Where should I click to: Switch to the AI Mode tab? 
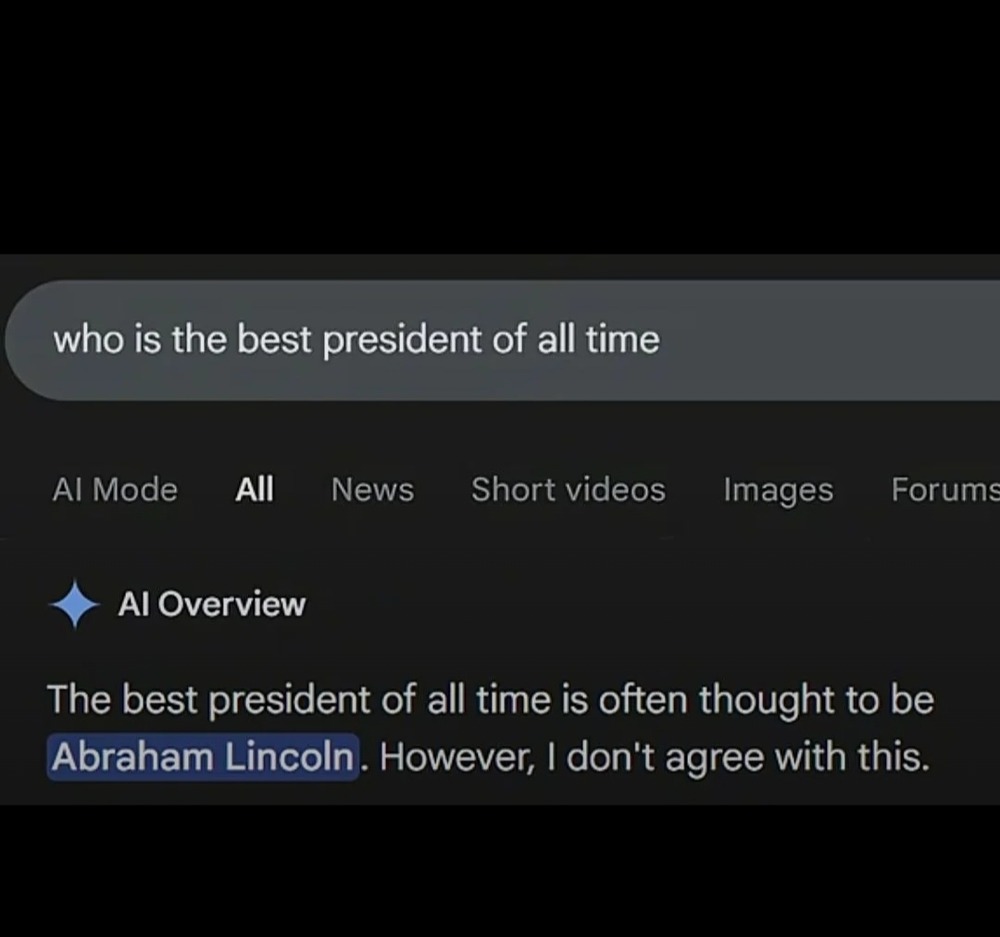click(115, 490)
